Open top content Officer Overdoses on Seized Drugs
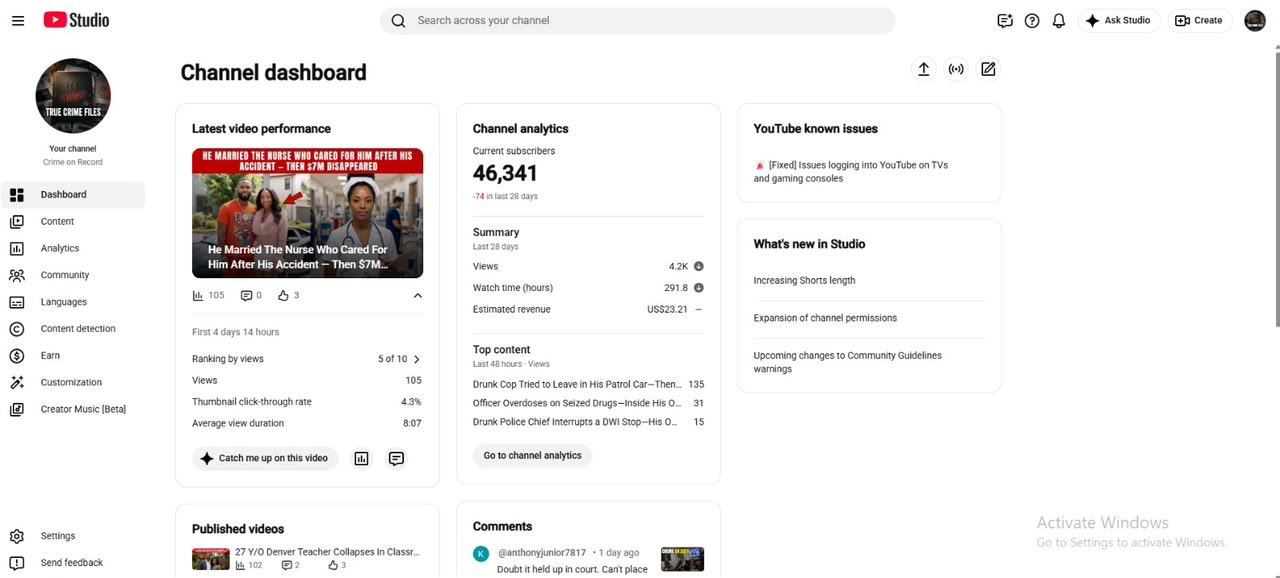 pos(577,403)
